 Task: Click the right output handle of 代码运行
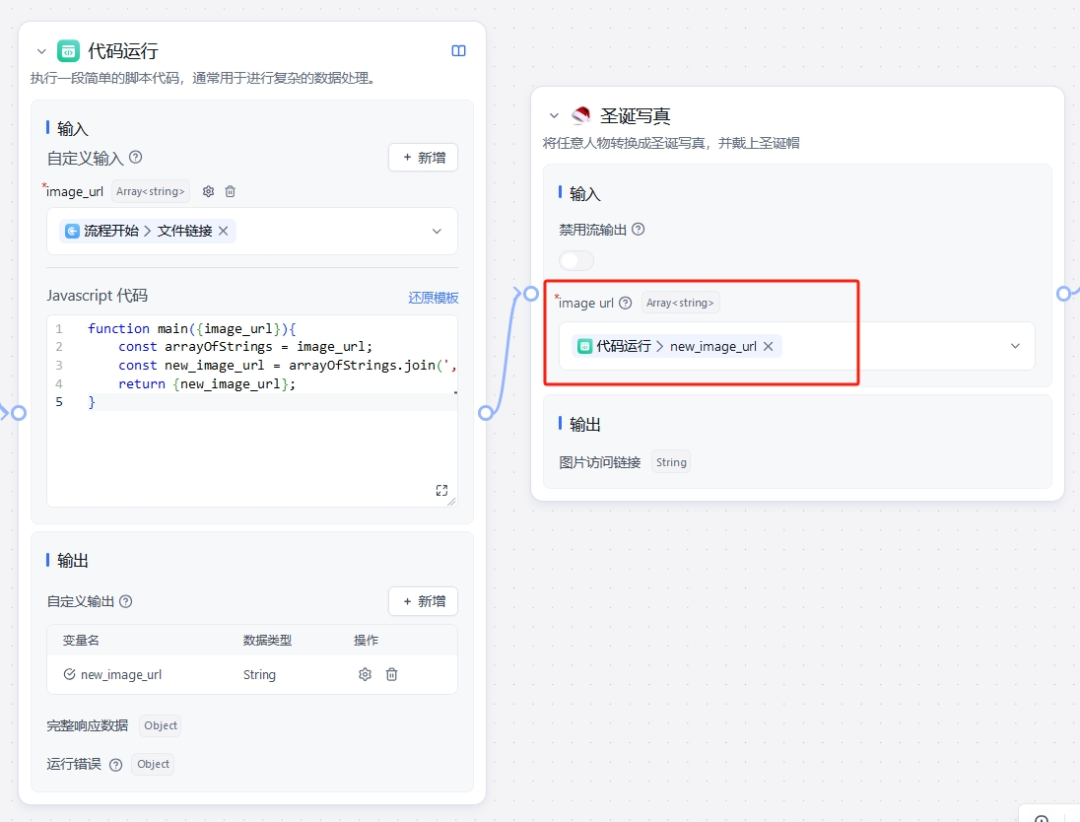tap(486, 413)
